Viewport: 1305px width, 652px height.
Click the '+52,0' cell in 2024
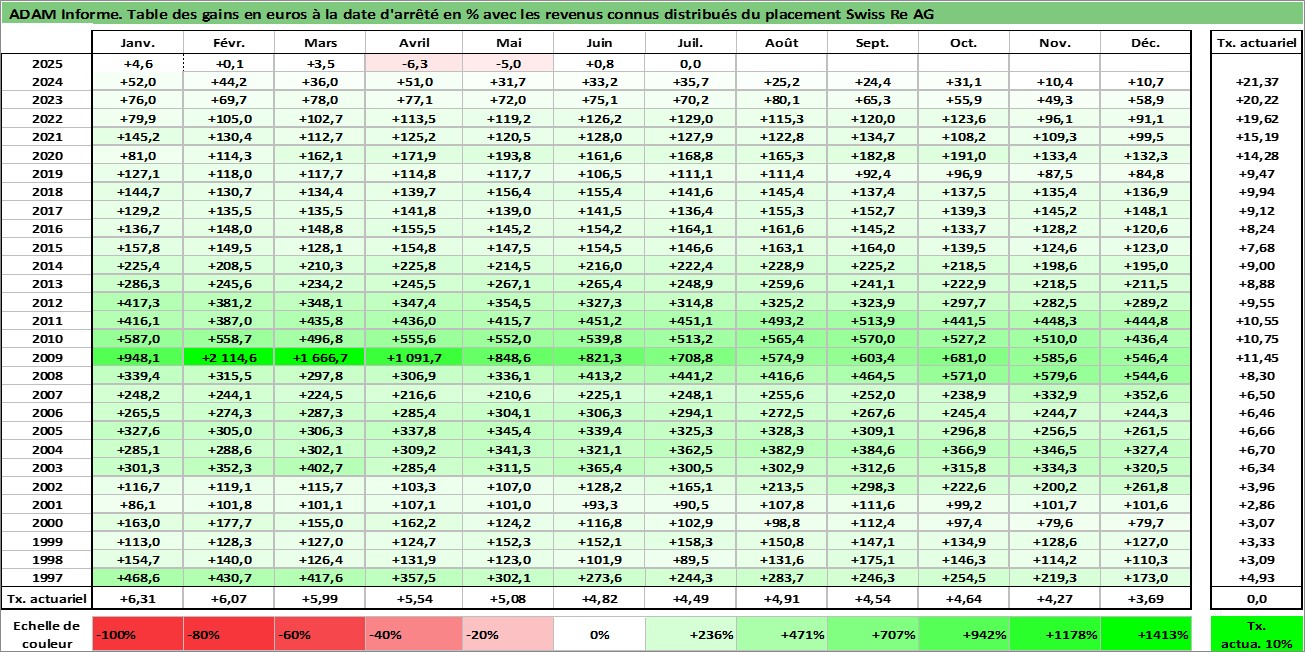point(138,82)
